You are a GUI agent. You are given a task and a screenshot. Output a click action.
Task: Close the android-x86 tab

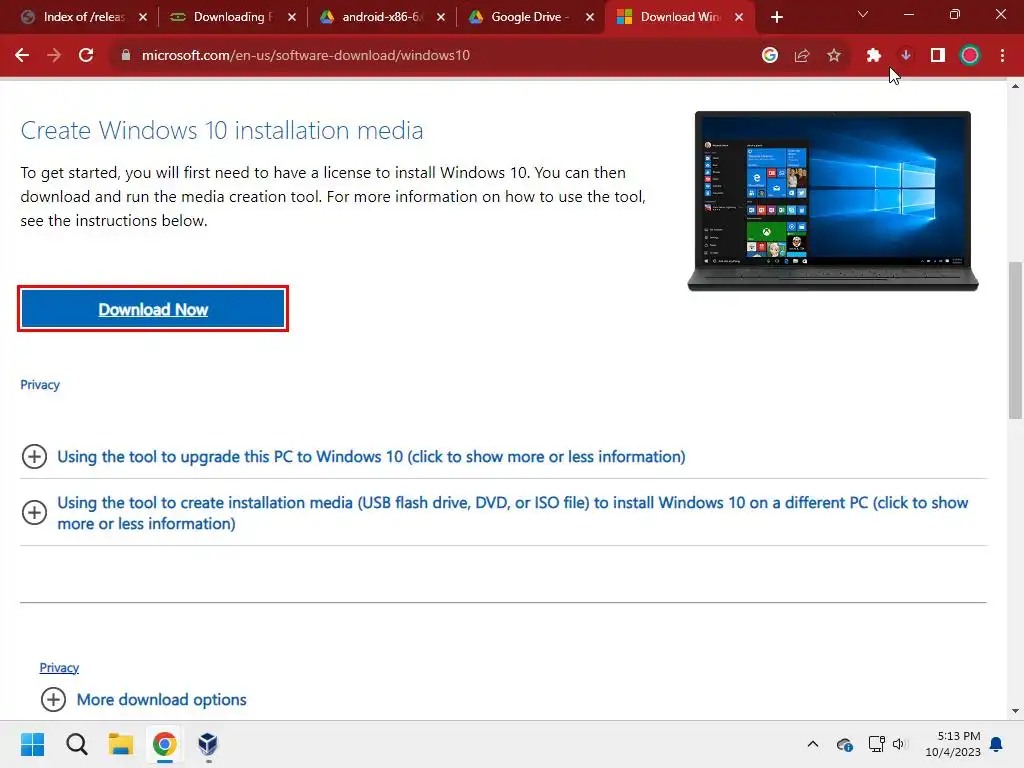(x=441, y=17)
